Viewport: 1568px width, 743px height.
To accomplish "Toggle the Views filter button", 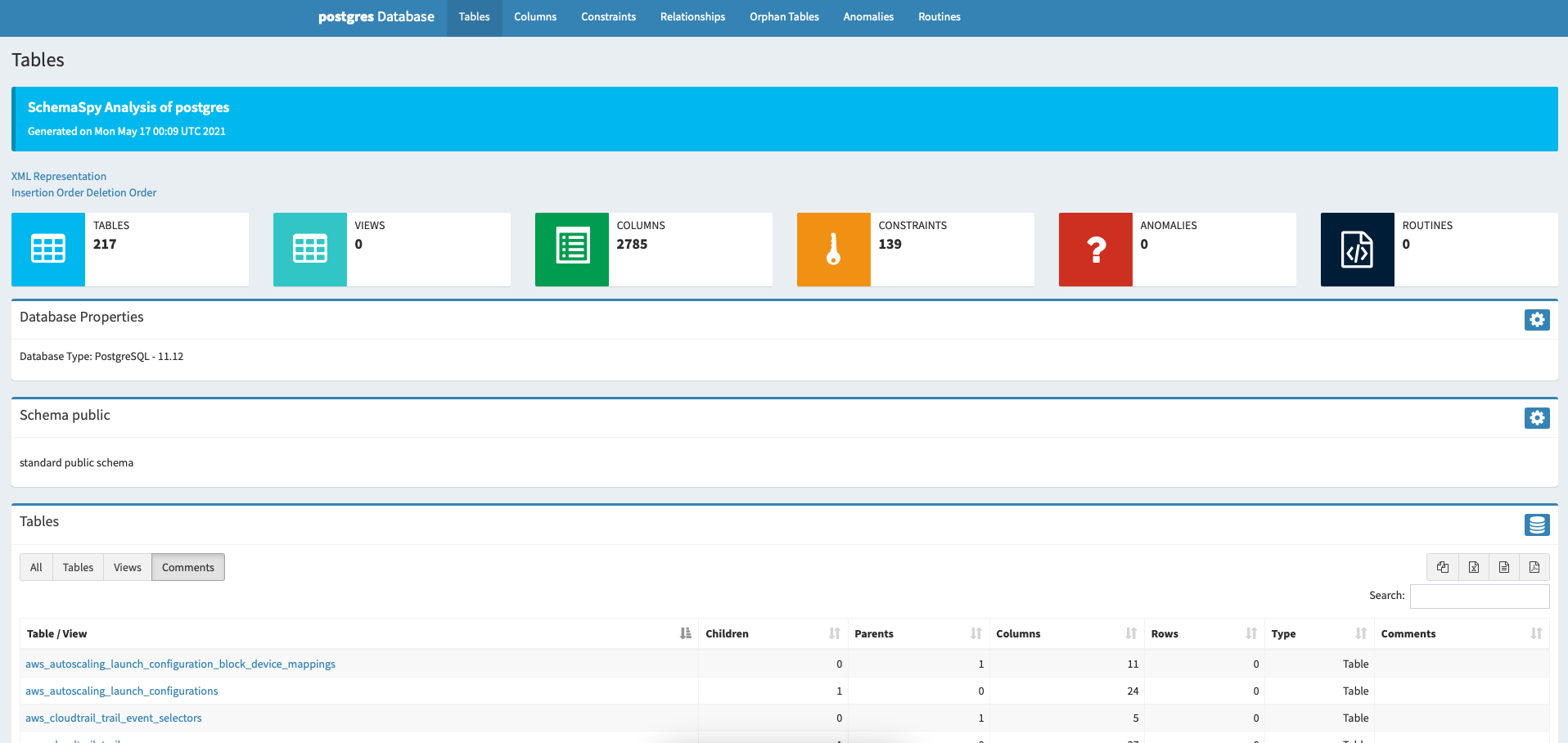I will point(128,567).
